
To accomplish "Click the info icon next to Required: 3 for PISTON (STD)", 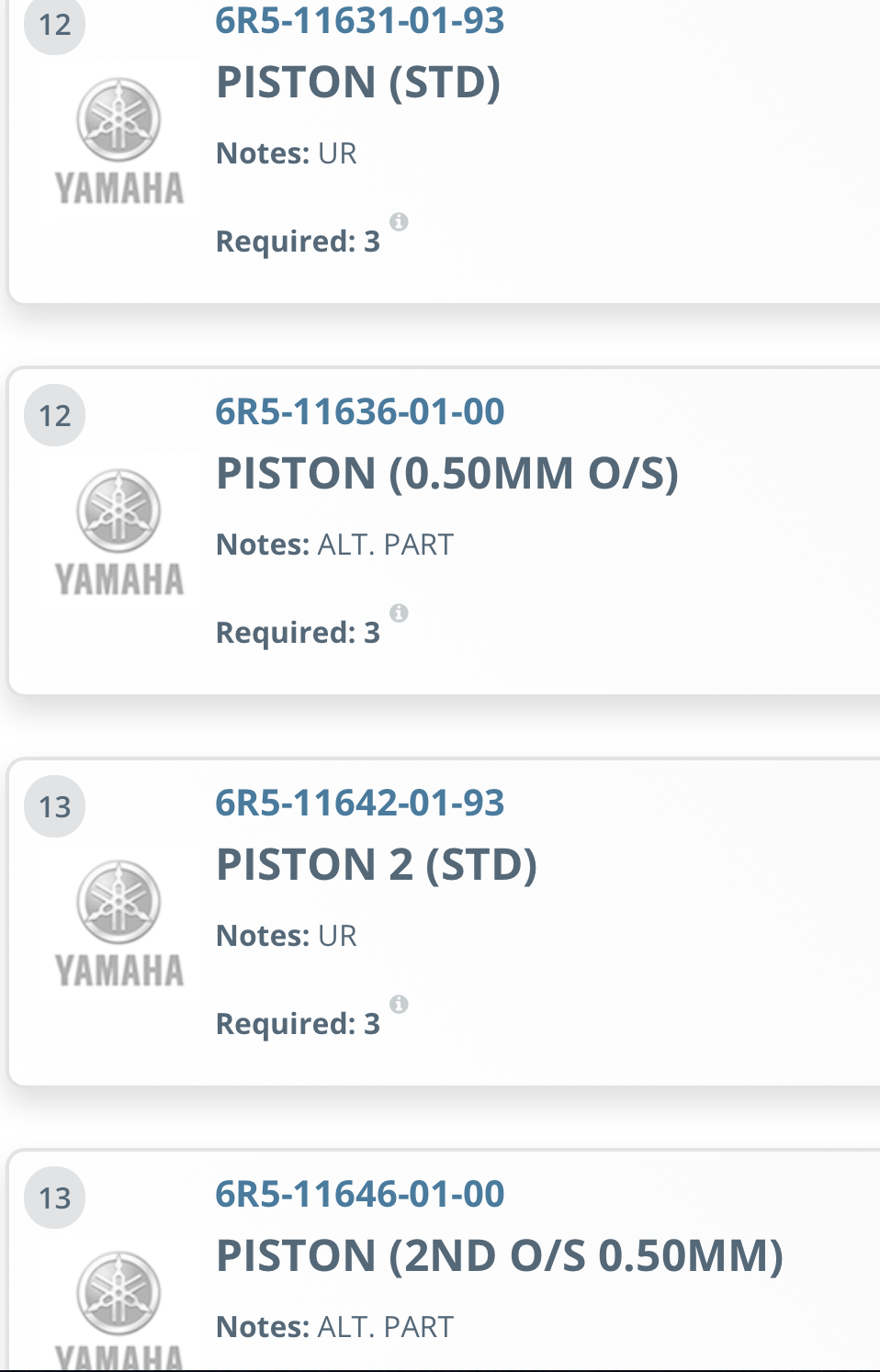I will (398, 220).
